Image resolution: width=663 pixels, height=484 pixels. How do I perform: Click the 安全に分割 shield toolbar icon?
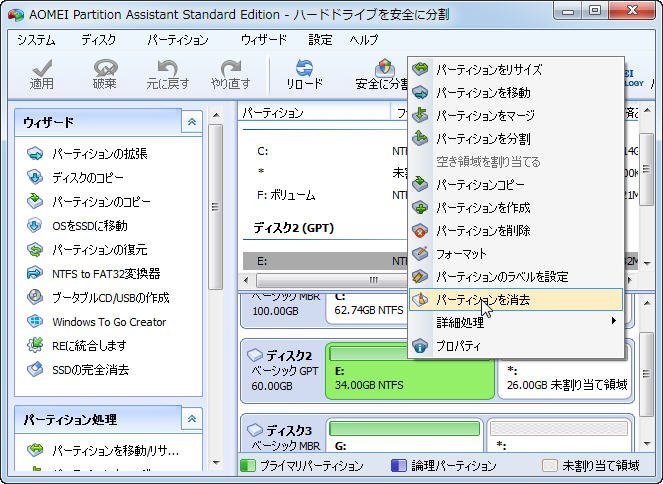(x=384, y=68)
